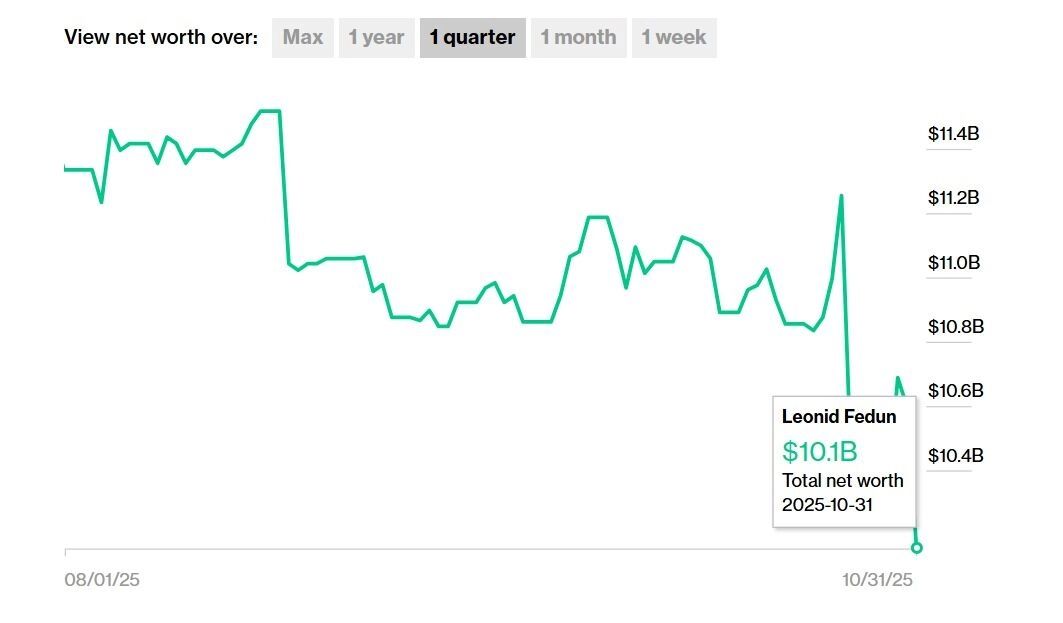Click the $11.0B y-axis label
The image size is (1063, 623).
[953, 263]
